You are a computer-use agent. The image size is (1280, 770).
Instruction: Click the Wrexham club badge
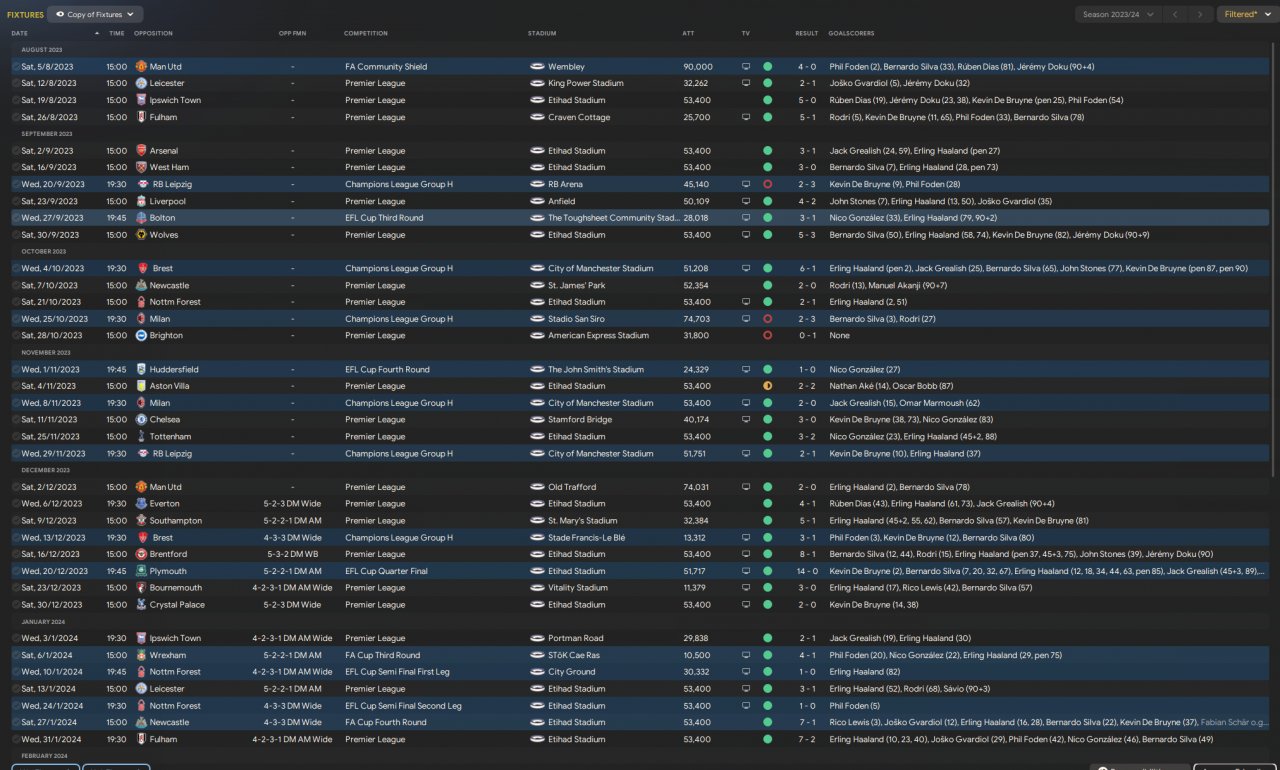[x=141, y=655]
